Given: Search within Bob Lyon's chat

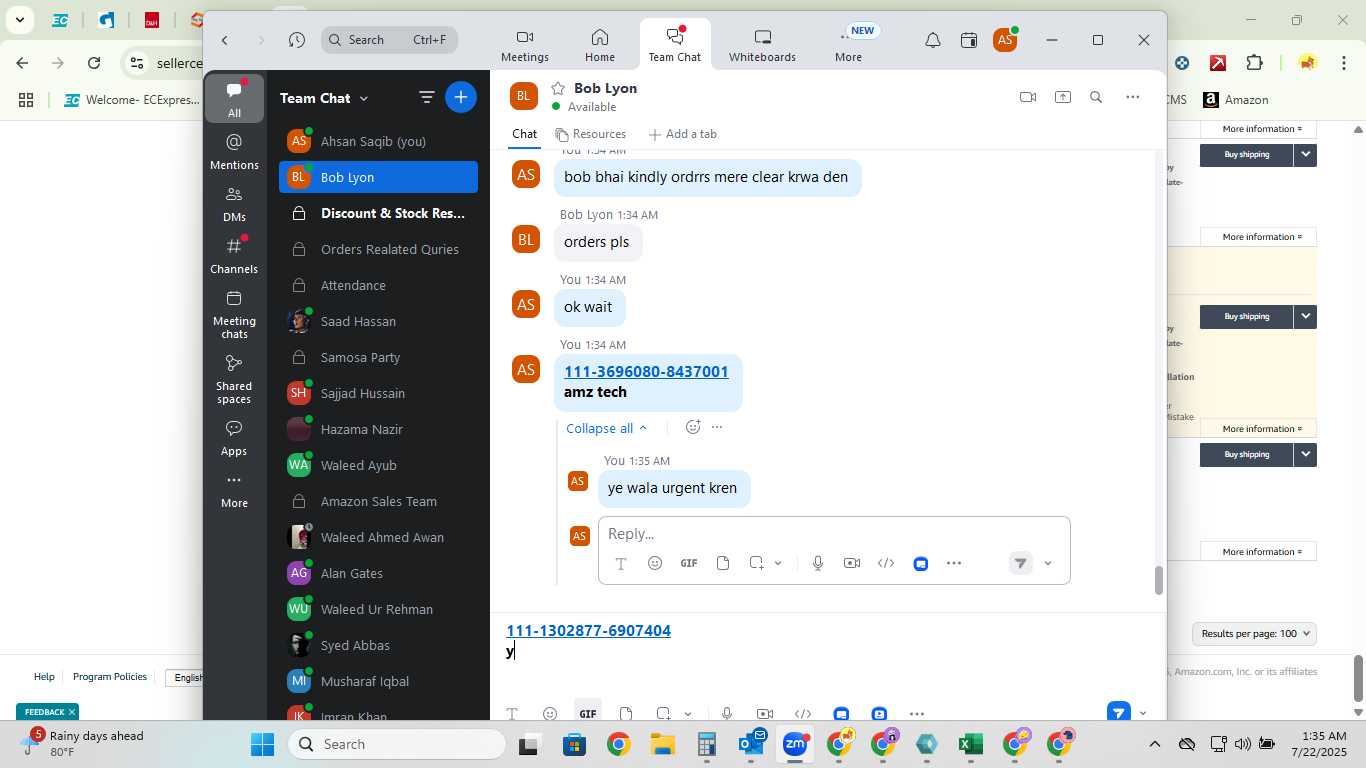Looking at the screenshot, I should [x=1096, y=97].
